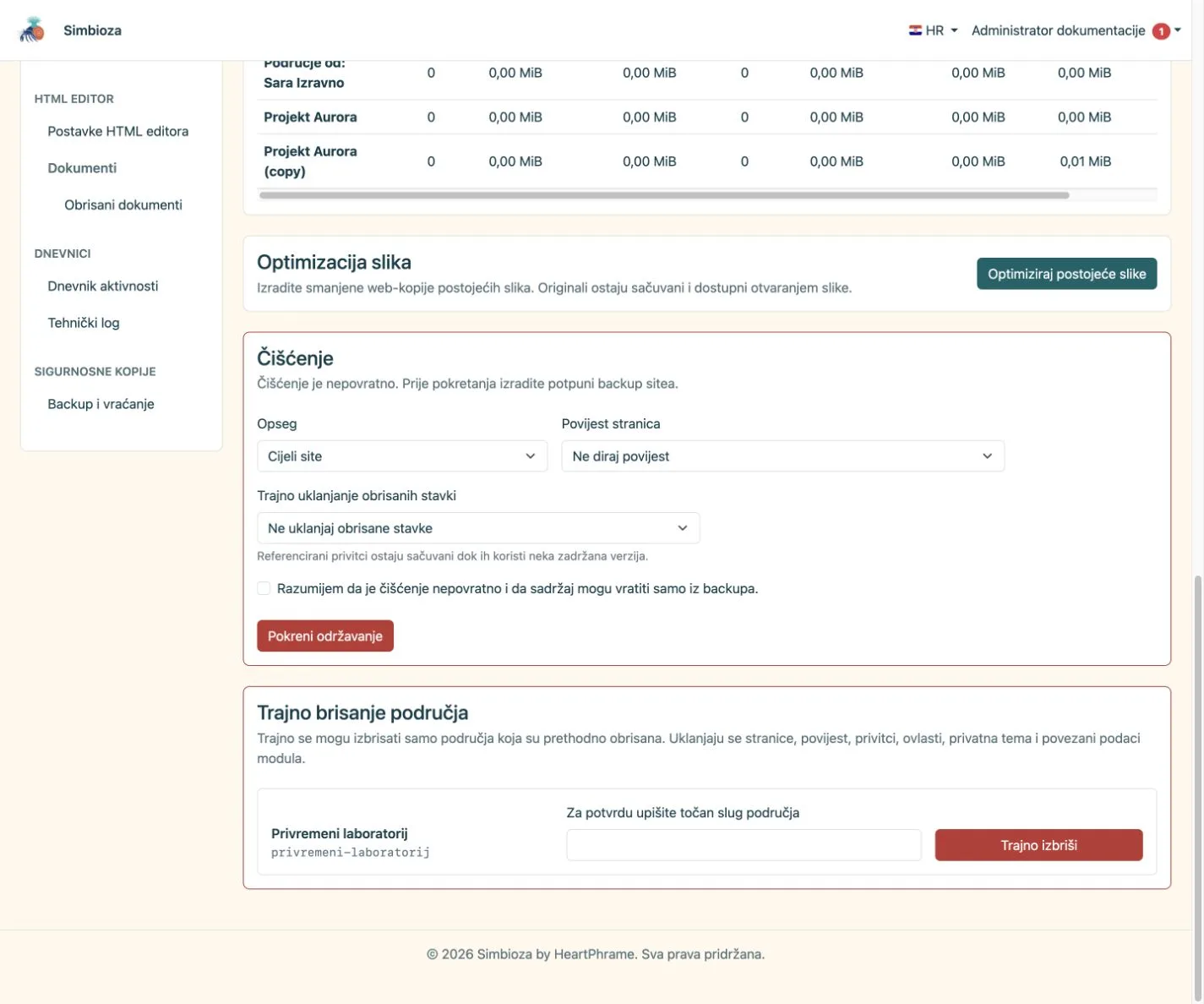Click the Projekt Aurora row name

(x=310, y=117)
